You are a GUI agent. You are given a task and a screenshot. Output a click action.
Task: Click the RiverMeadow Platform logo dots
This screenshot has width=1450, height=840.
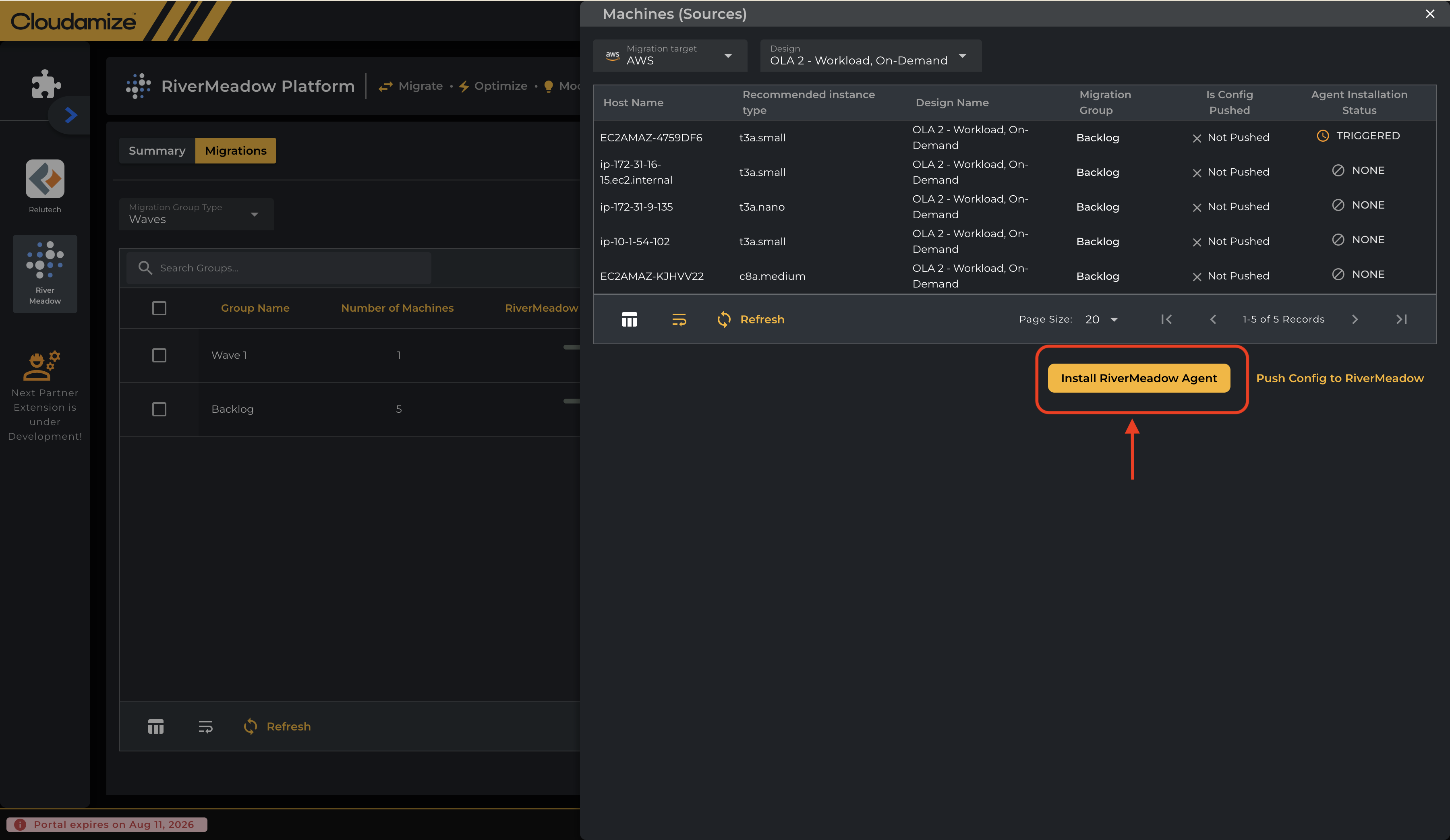coord(138,86)
